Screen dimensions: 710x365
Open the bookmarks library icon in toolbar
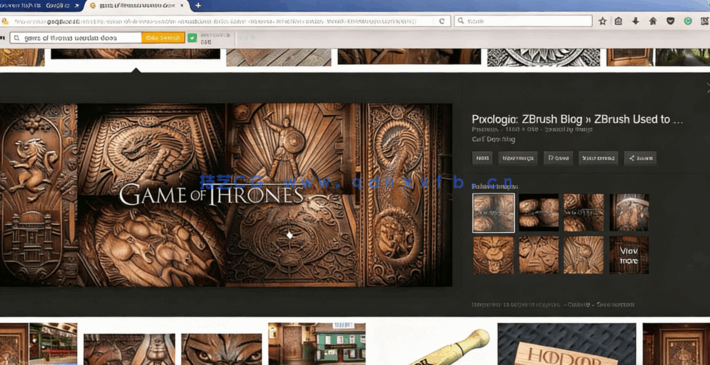tap(618, 21)
